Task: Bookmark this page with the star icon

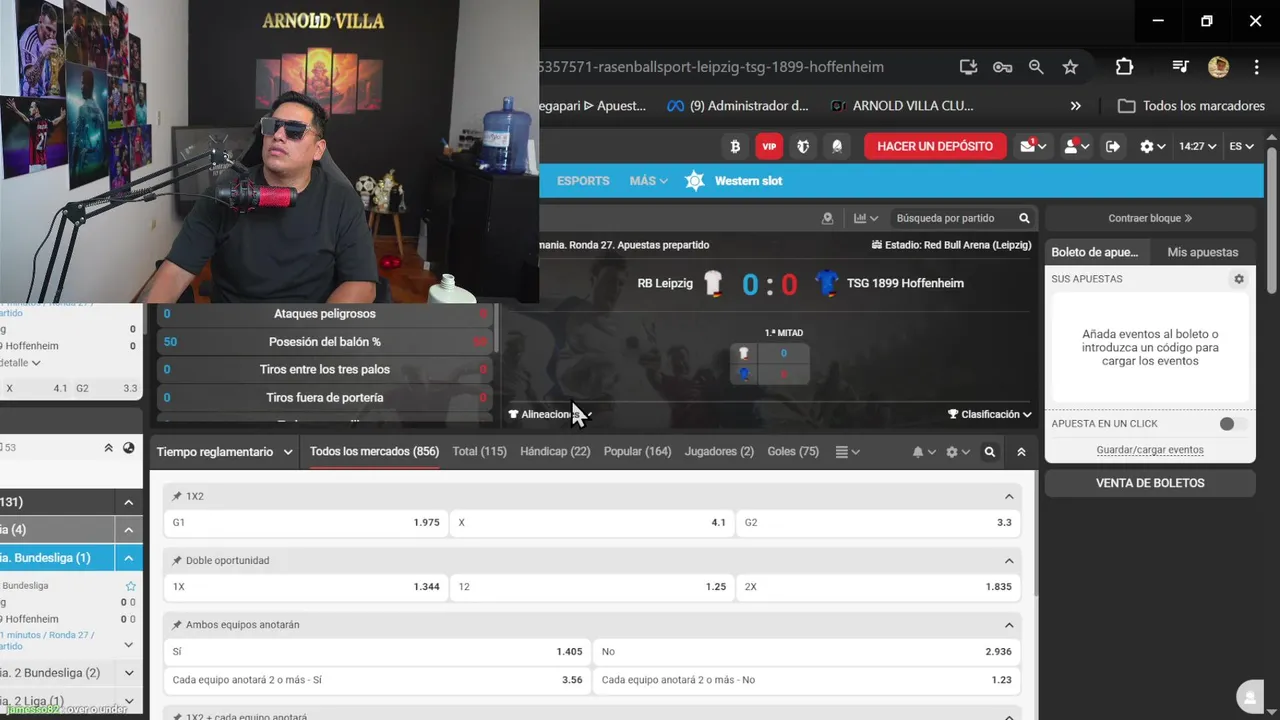Action: [1070, 67]
